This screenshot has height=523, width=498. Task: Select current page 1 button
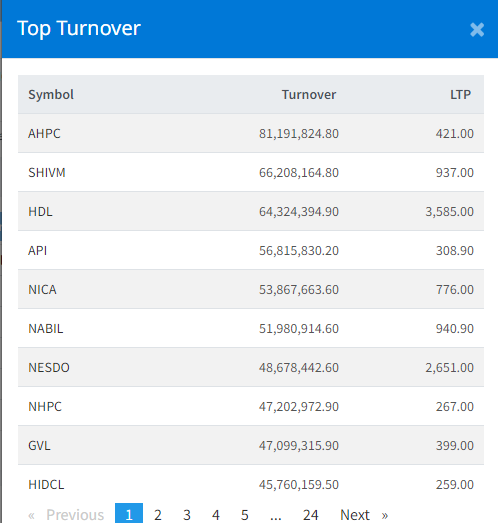(x=129, y=514)
